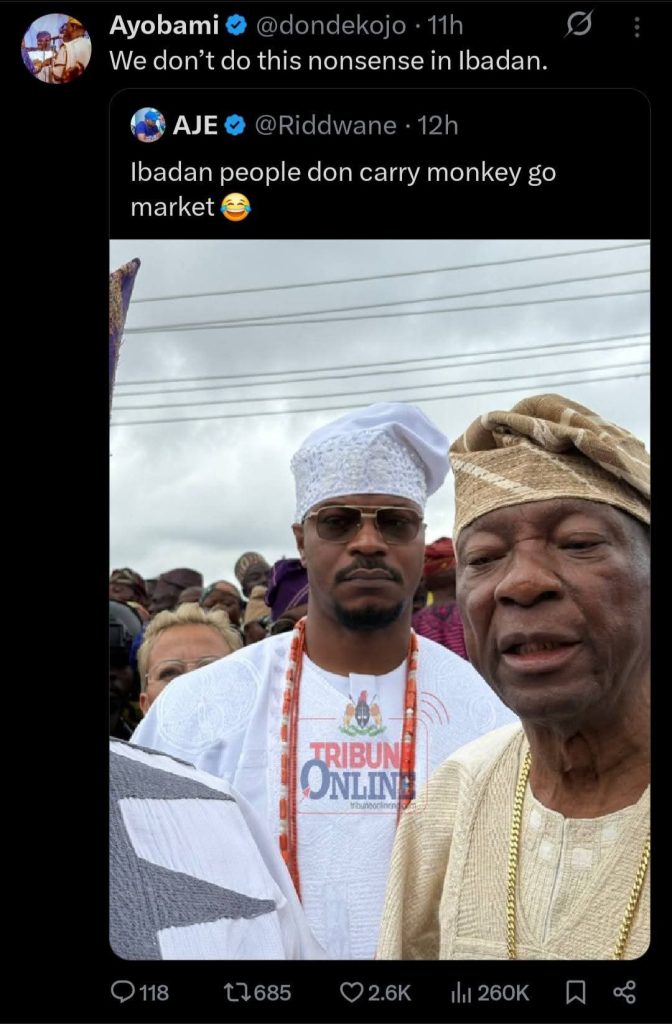
Task: Bookmark this post
Action: coord(576,992)
